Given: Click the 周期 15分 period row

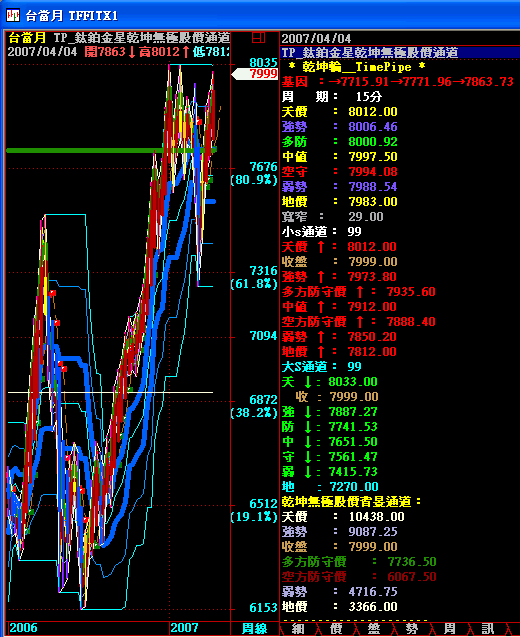Looking at the screenshot, I should pyautogui.click(x=332, y=97).
